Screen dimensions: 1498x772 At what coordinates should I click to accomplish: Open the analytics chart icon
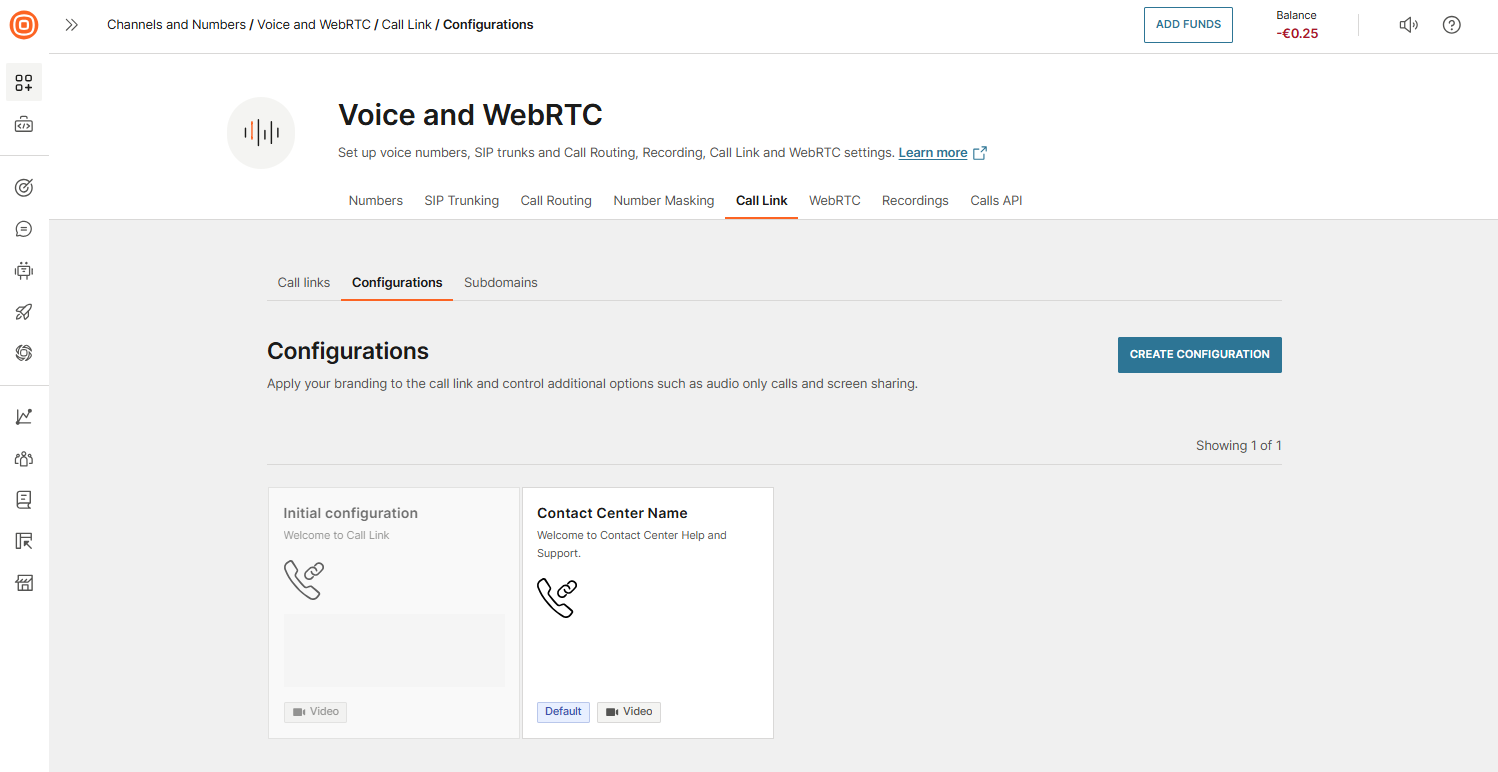[x=24, y=416]
